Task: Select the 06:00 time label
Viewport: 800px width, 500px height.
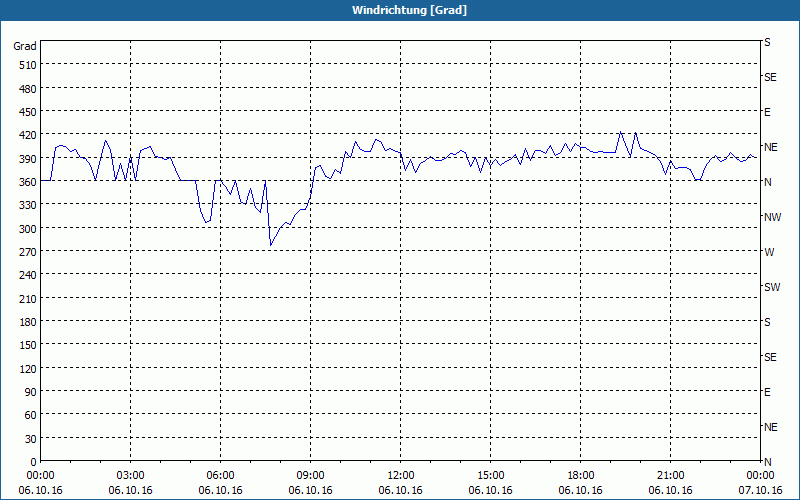Action: [x=220, y=476]
